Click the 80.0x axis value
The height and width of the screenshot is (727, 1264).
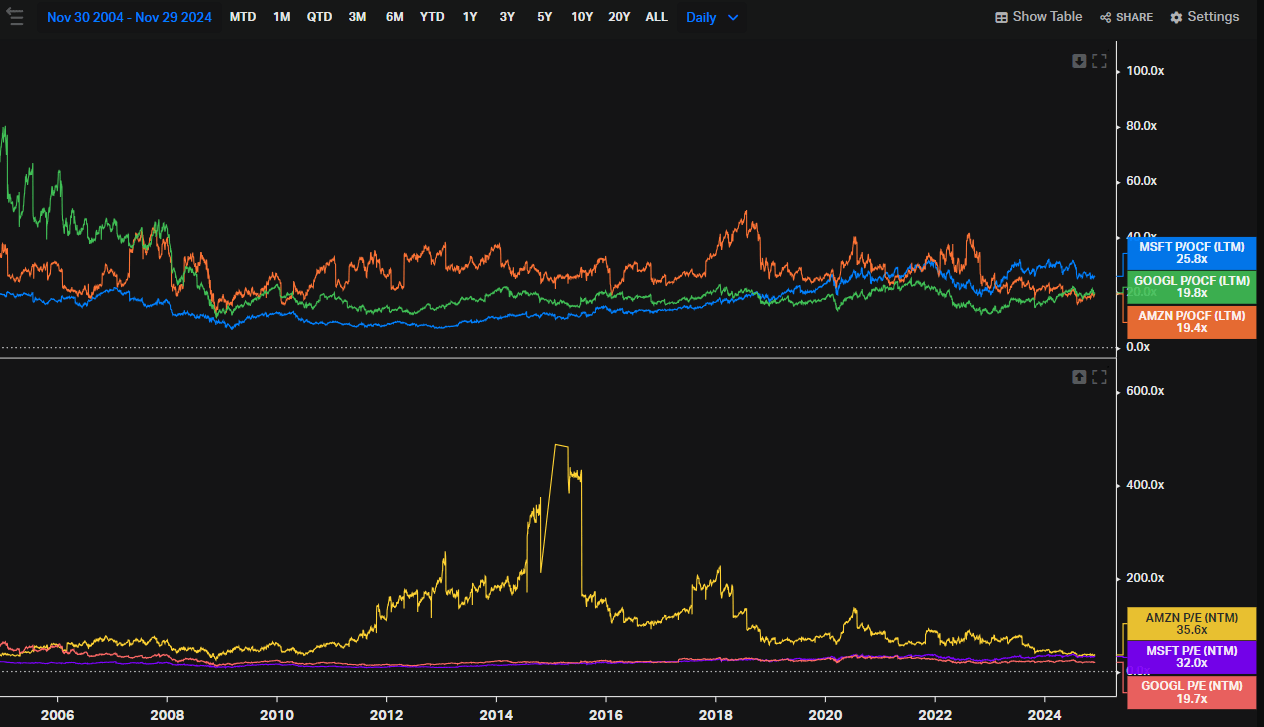1142,126
